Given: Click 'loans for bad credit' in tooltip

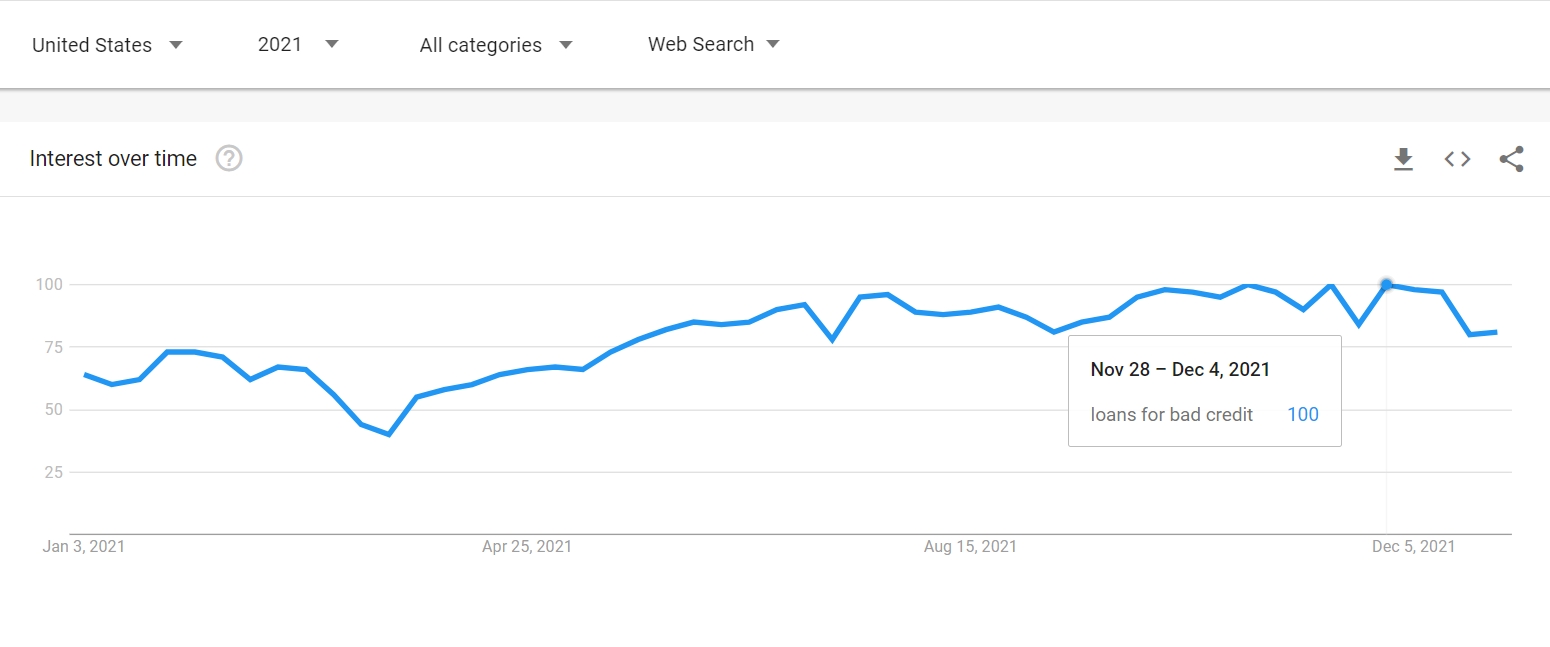Looking at the screenshot, I should coord(1171,414).
